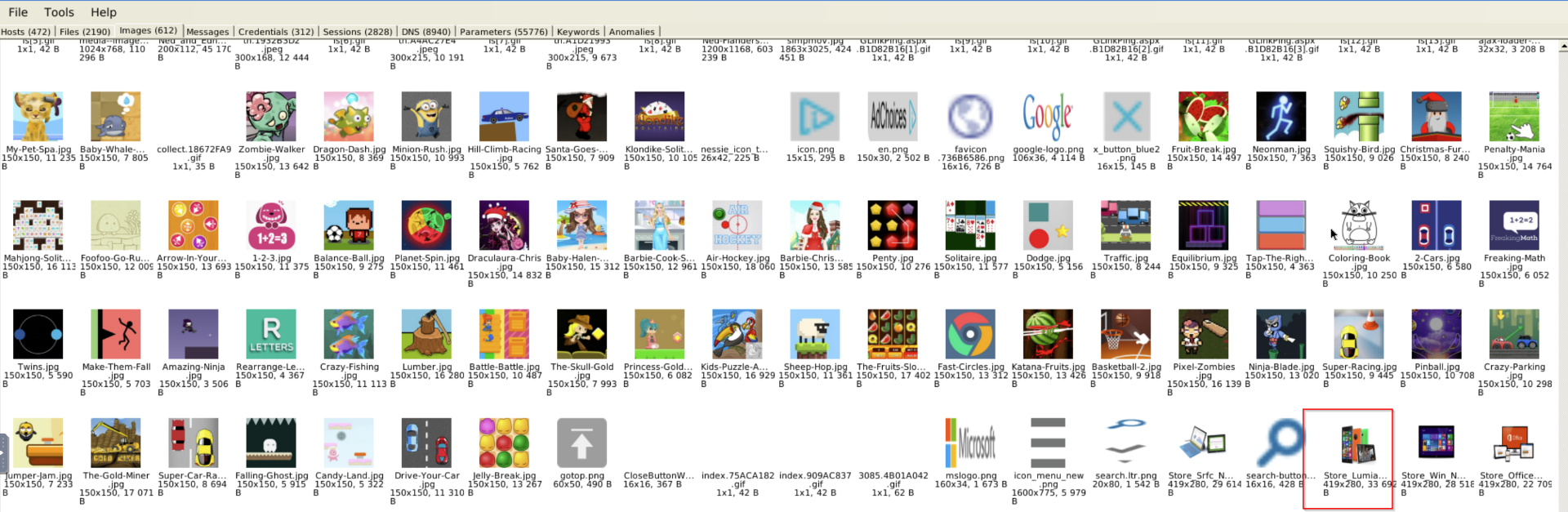The width and height of the screenshot is (1568, 512).
Task: Click the Hill-Climb-Racing car thumbnail
Action: pos(504,117)
